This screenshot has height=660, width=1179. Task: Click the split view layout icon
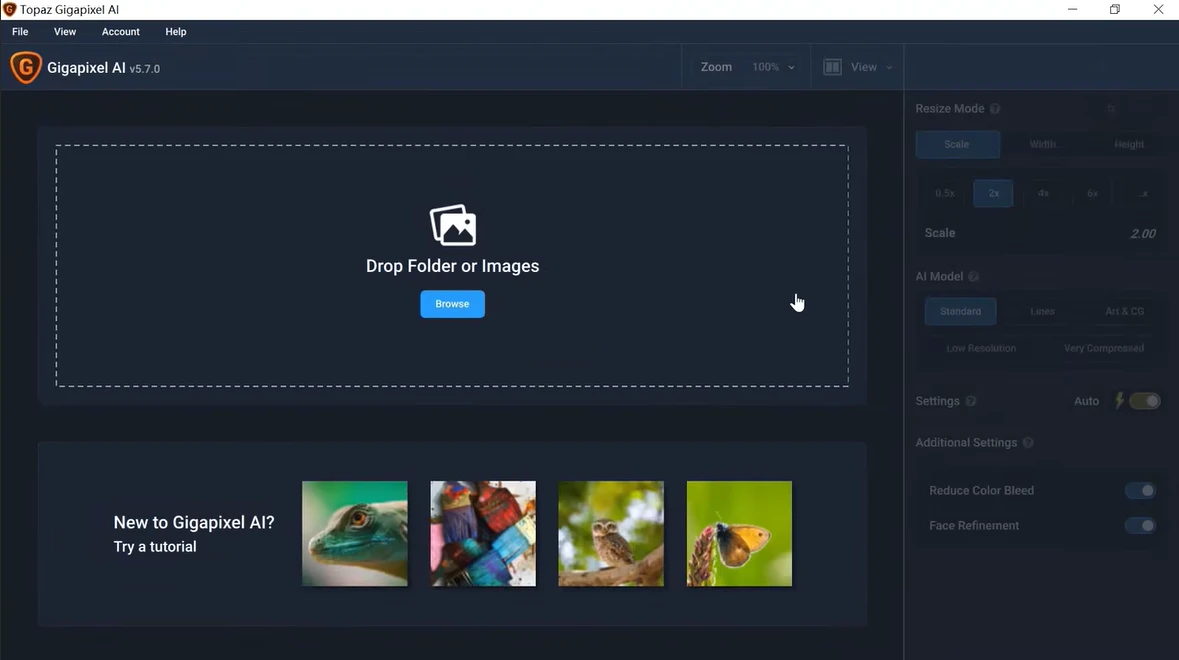click(x=832, y=67)
